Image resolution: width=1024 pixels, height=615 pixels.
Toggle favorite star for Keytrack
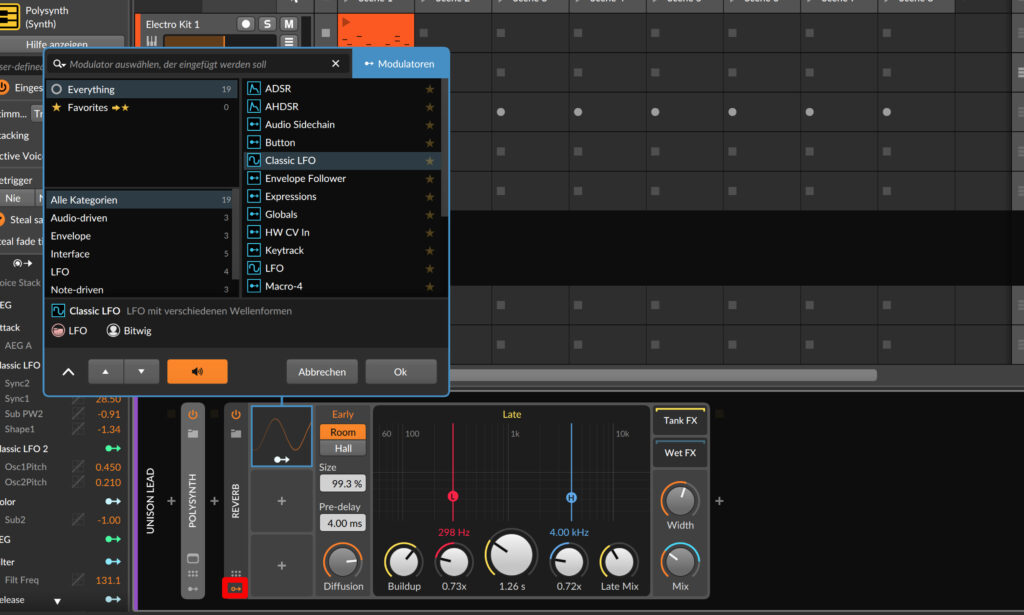point(430,250)
